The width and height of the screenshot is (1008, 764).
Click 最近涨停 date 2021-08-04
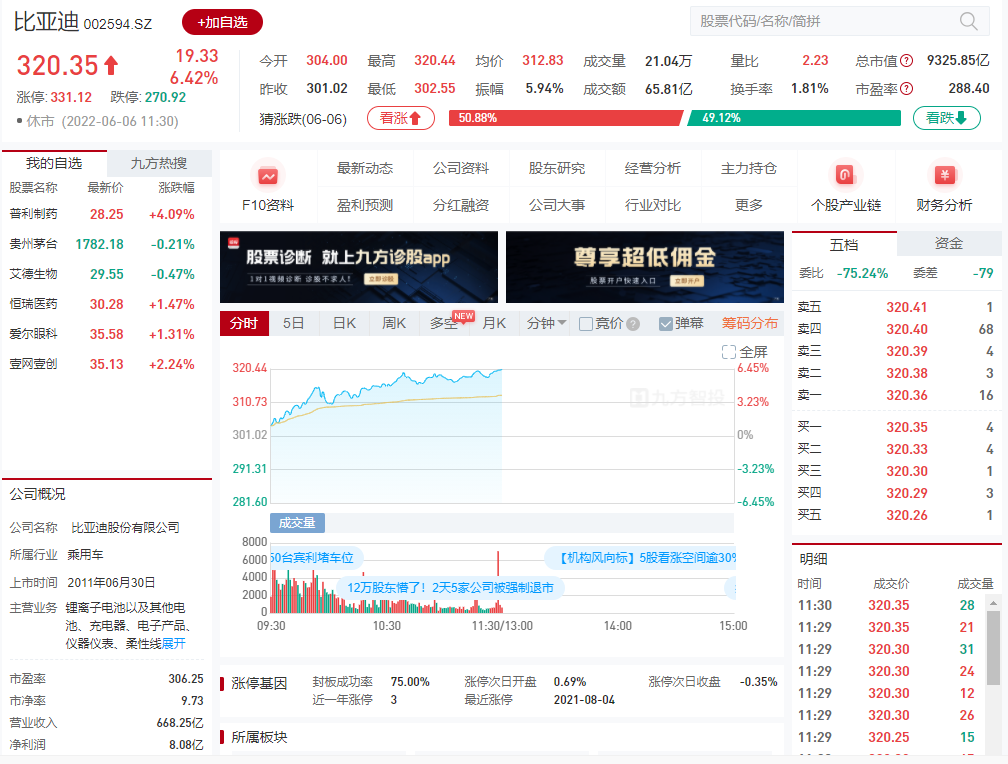pos(584,700)
